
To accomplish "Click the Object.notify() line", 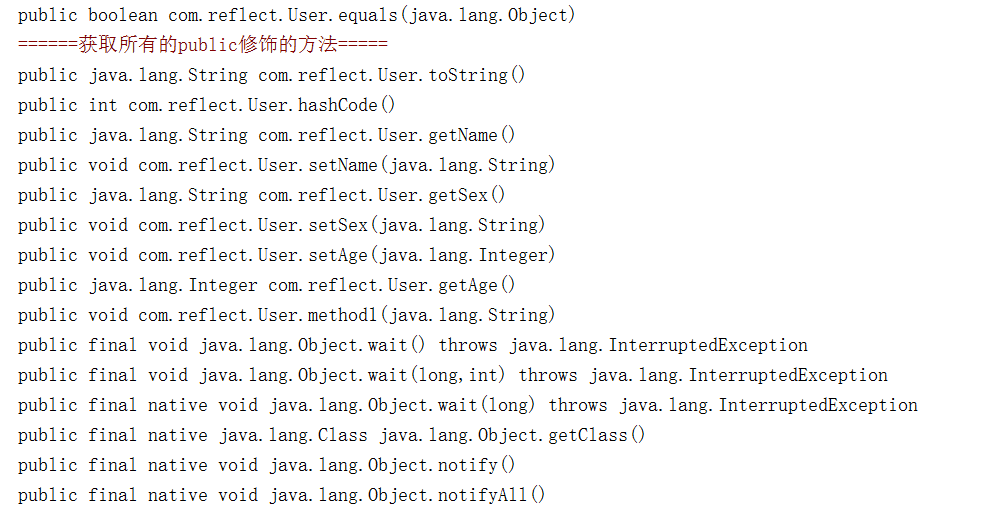I will point(266,465).
